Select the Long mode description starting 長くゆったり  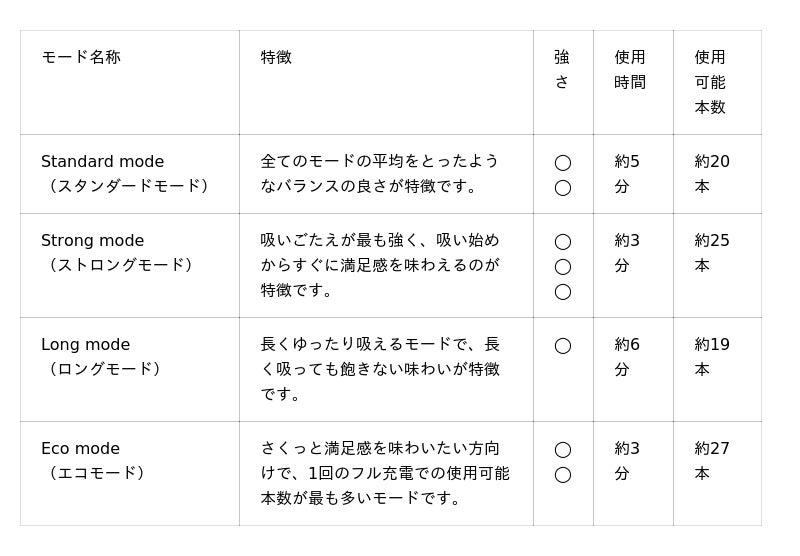coord(379,369)
